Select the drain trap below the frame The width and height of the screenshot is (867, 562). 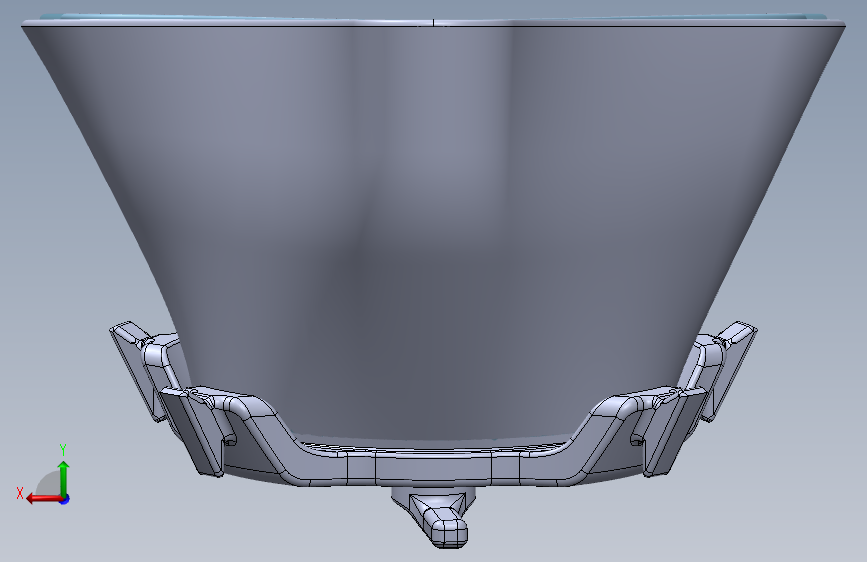(440, 519)
